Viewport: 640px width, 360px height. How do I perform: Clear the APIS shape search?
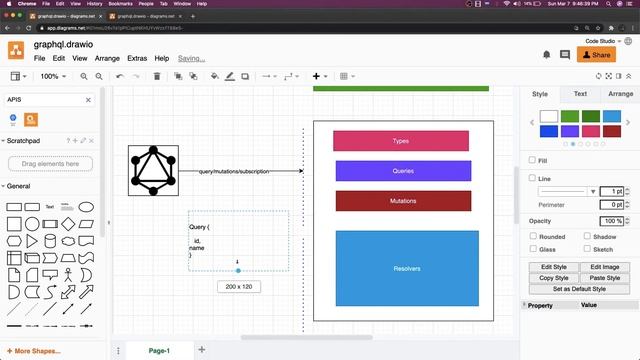click(x=88, y=100)
